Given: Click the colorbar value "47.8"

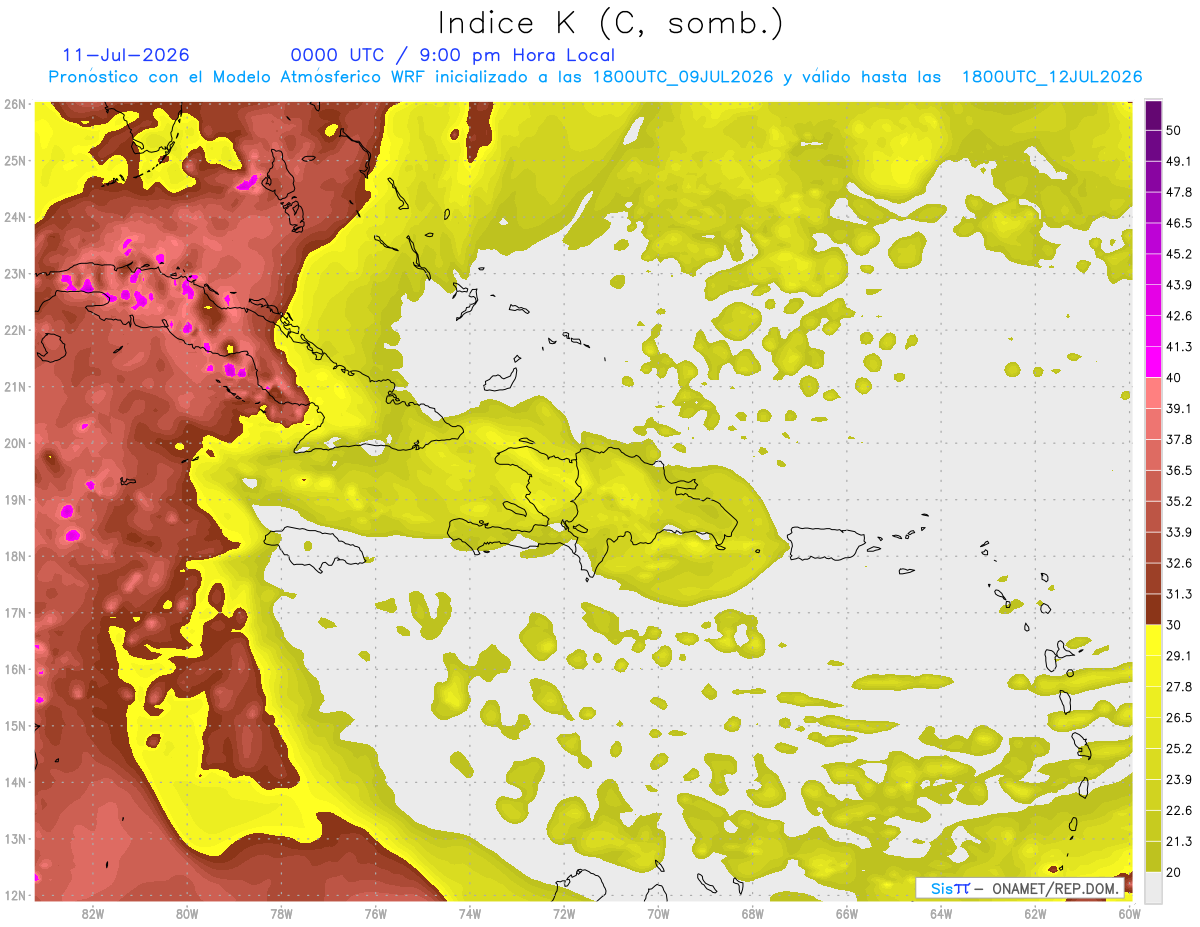Looking at the screenshot, I should click(x=1179, y=192).
